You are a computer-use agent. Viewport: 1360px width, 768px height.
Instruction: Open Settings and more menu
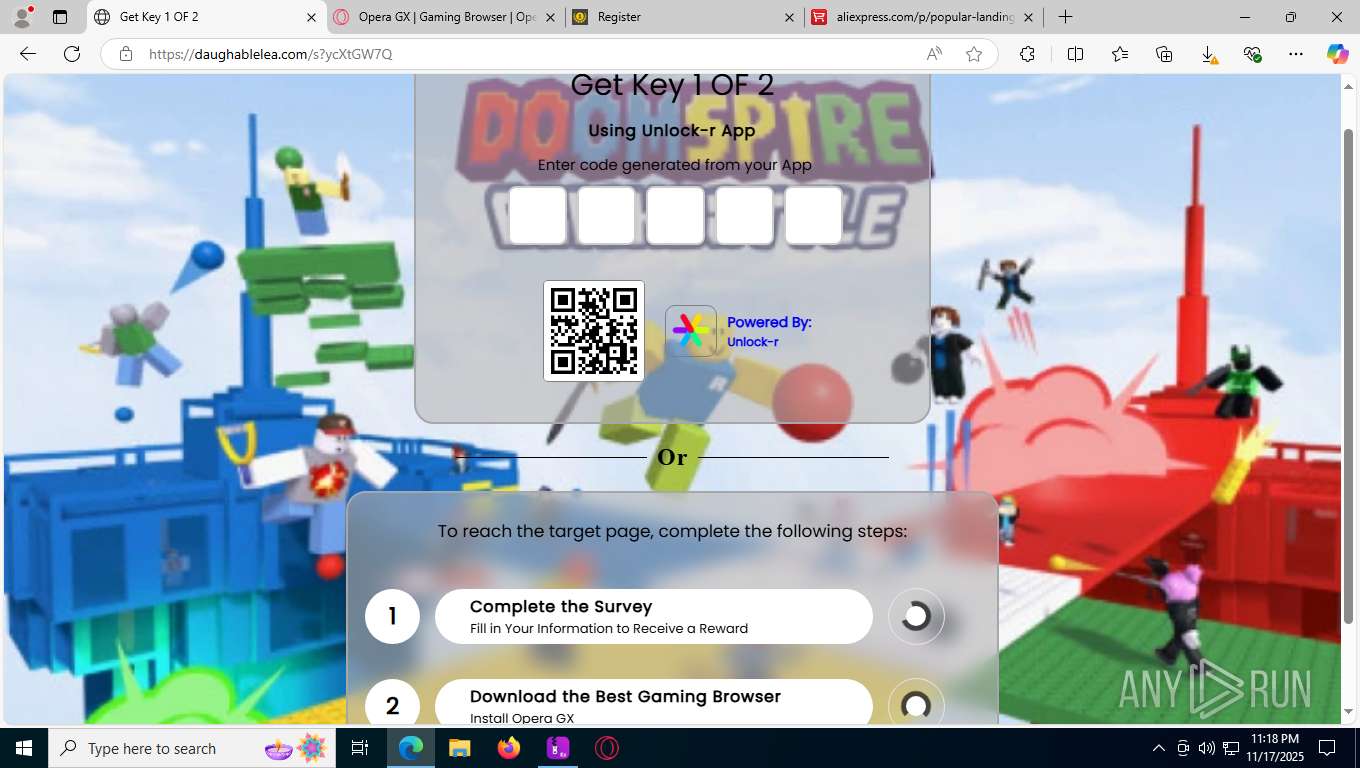click(x=1296, y=54)
